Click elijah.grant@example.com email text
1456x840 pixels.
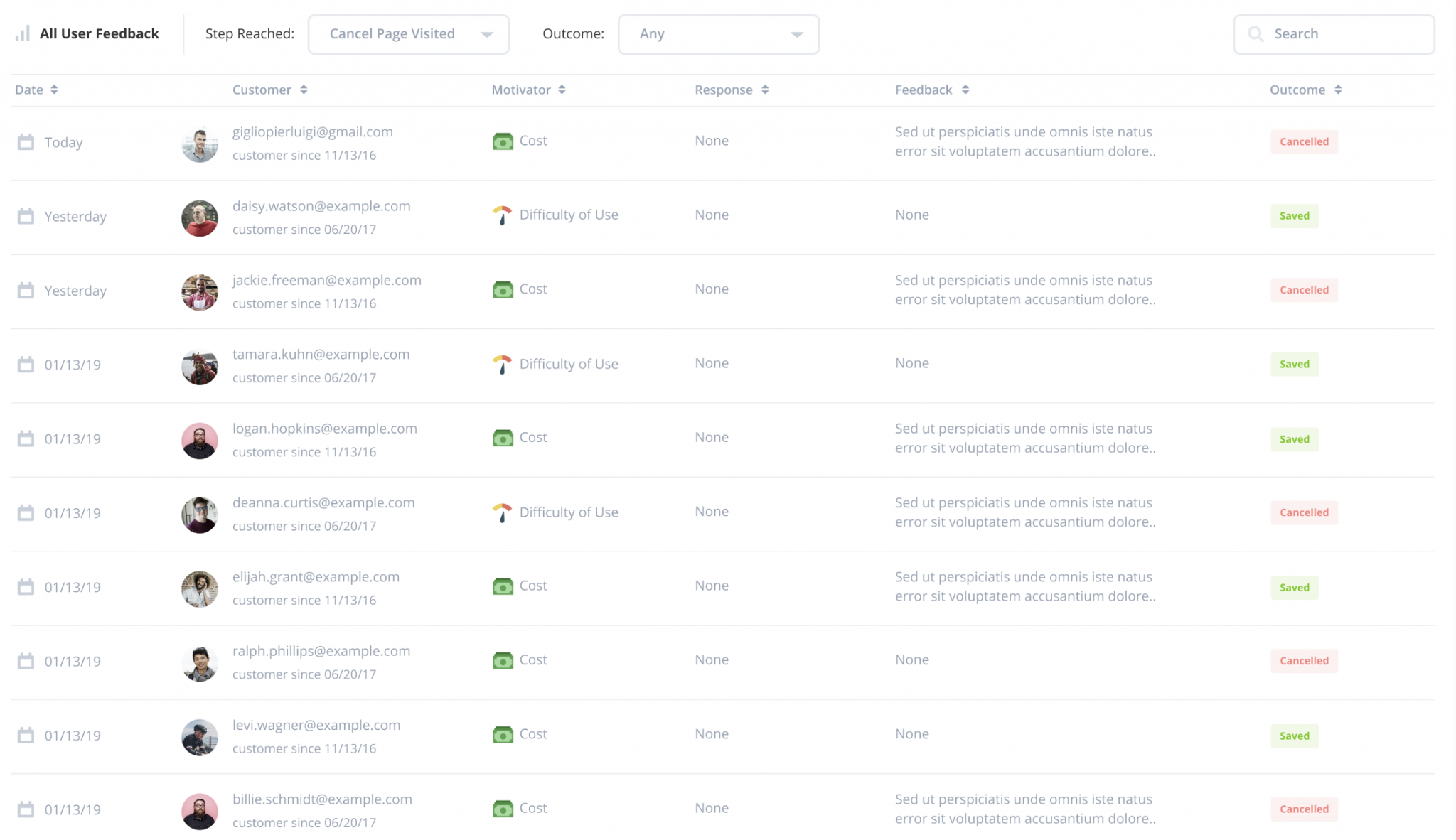tap(316, 577)
